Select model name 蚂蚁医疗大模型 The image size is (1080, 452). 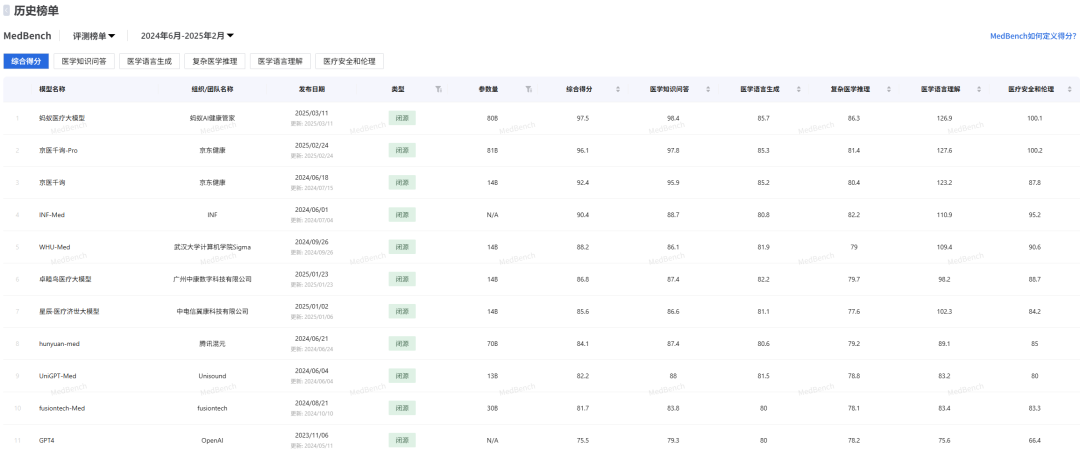(x=62, y=118)
